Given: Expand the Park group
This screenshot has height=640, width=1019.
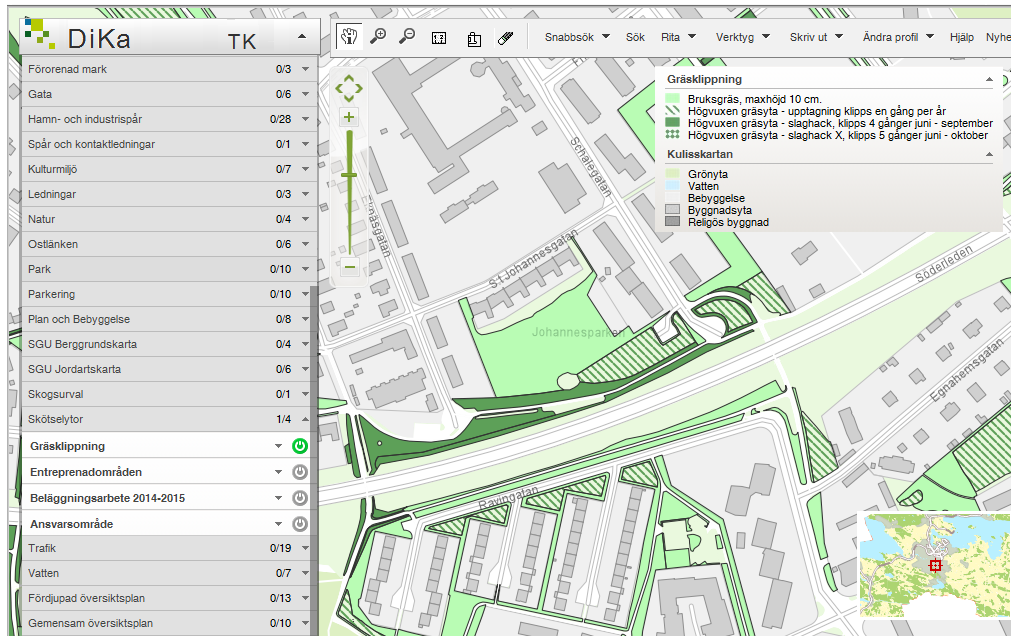Looking at the screenshot, I should tap(305, 269).
